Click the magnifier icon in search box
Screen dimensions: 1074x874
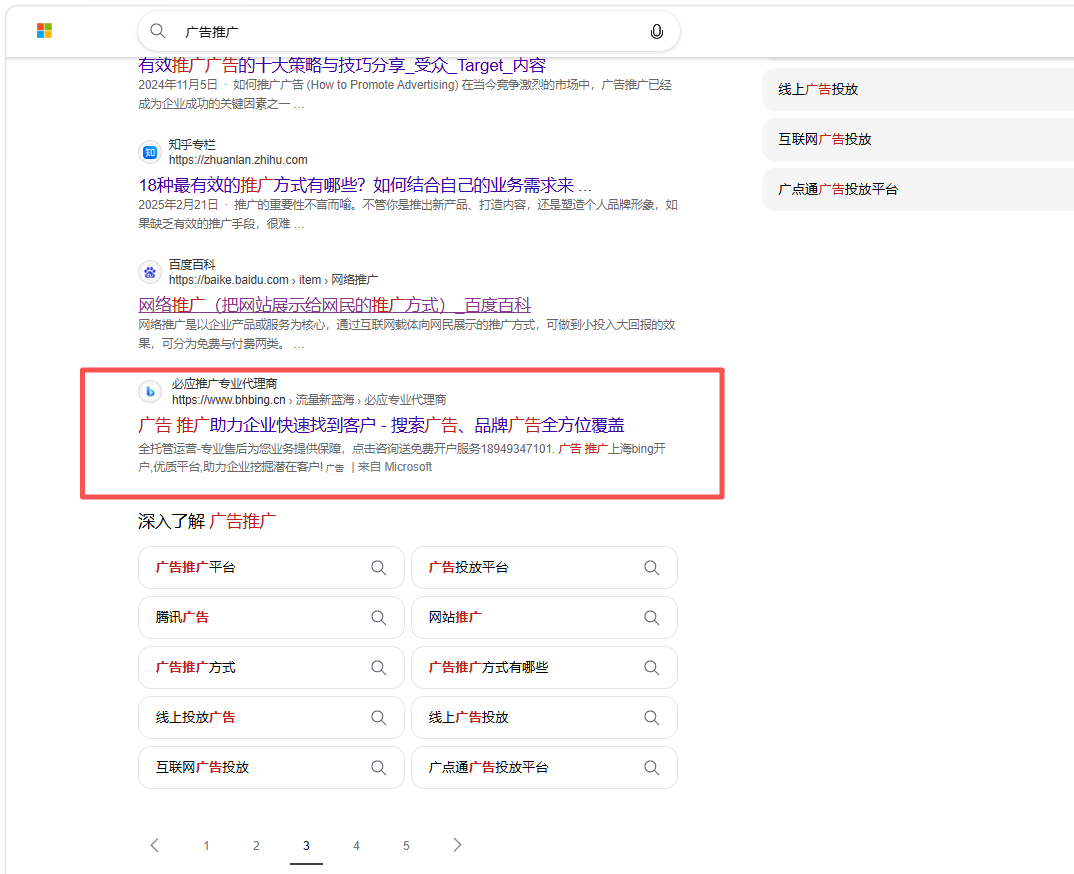click(x=158, y=31)
